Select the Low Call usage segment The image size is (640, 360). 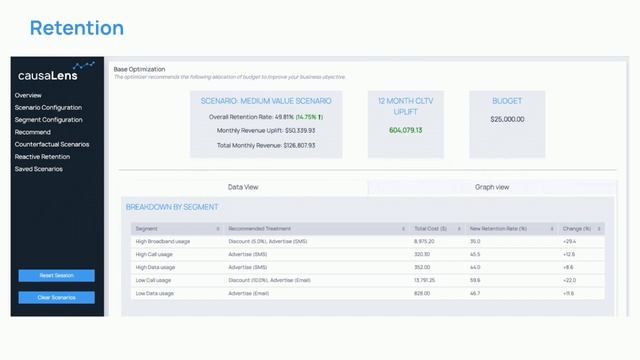[x=153, y=280]
